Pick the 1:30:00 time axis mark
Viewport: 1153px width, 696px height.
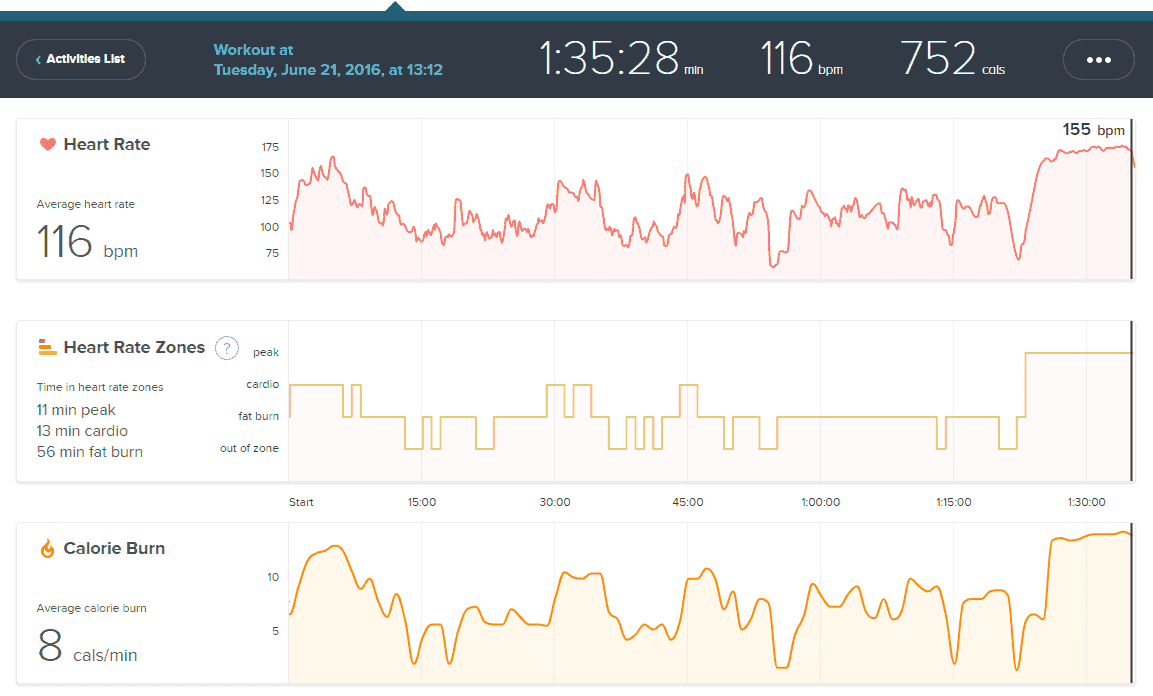click(x=1086, y=502)
